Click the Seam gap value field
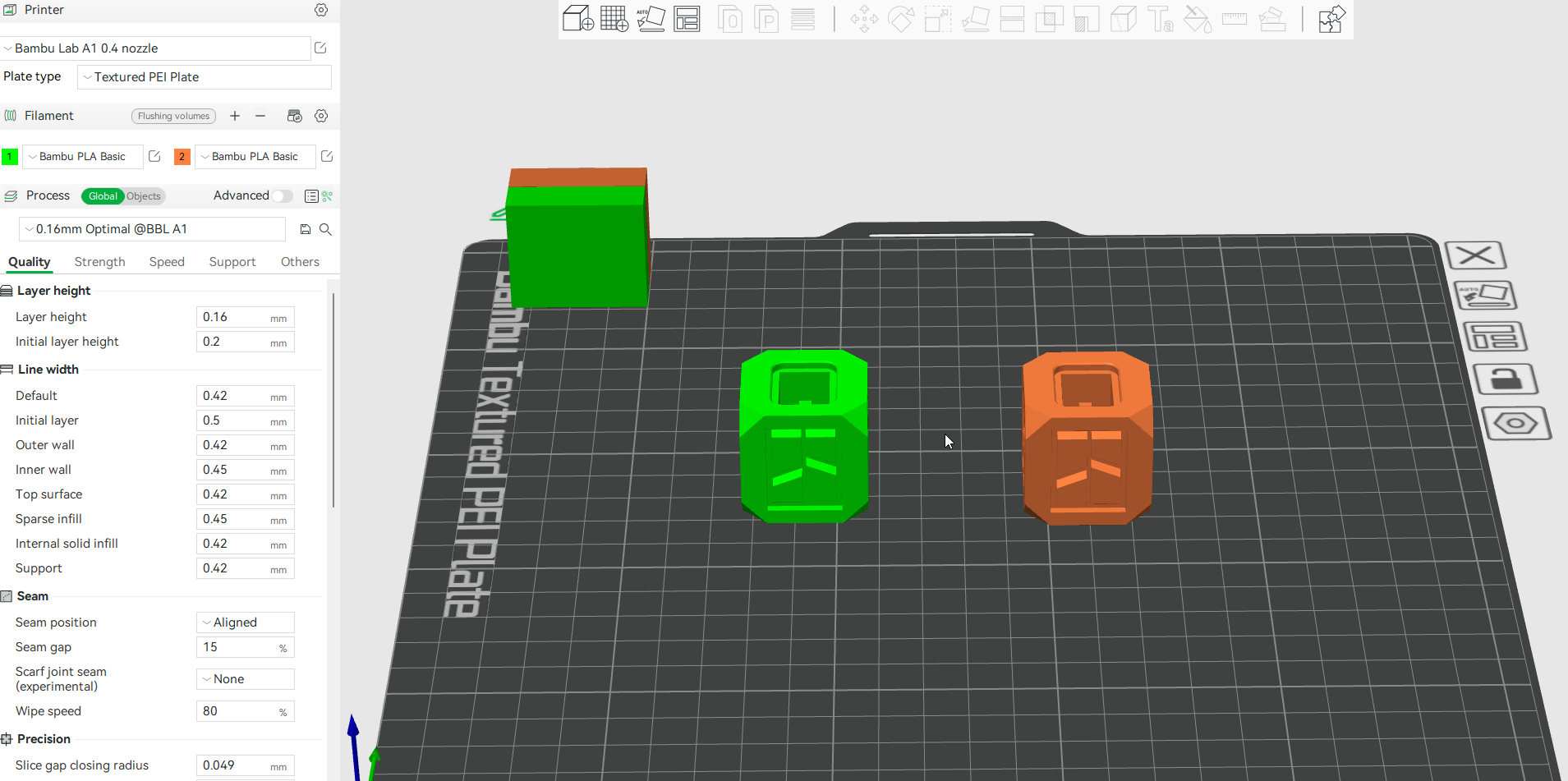The width and height of the screenshot is (1568, 781). click(246, 647)
